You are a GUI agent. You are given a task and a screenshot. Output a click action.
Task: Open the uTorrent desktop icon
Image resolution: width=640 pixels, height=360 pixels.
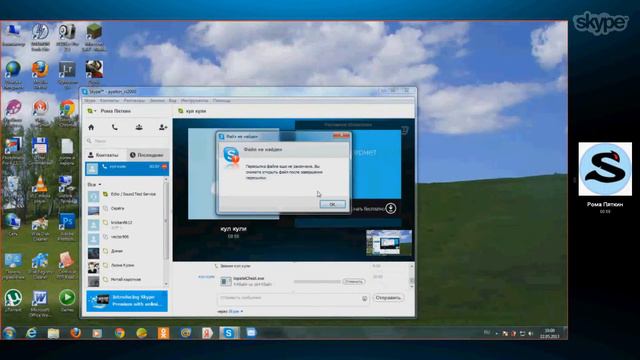click(x=13, y=301)
